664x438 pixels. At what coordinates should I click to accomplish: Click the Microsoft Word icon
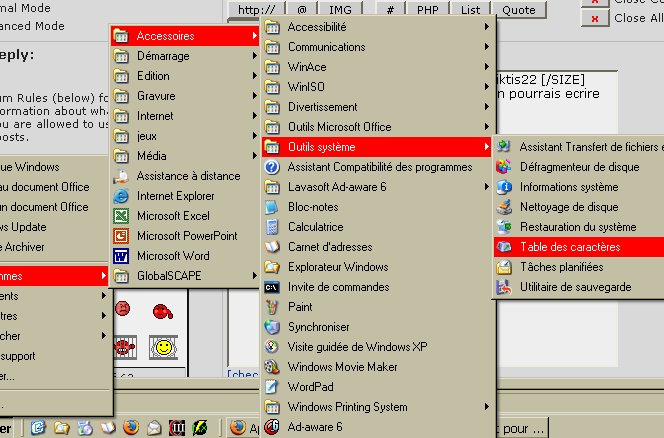[121, 256]
